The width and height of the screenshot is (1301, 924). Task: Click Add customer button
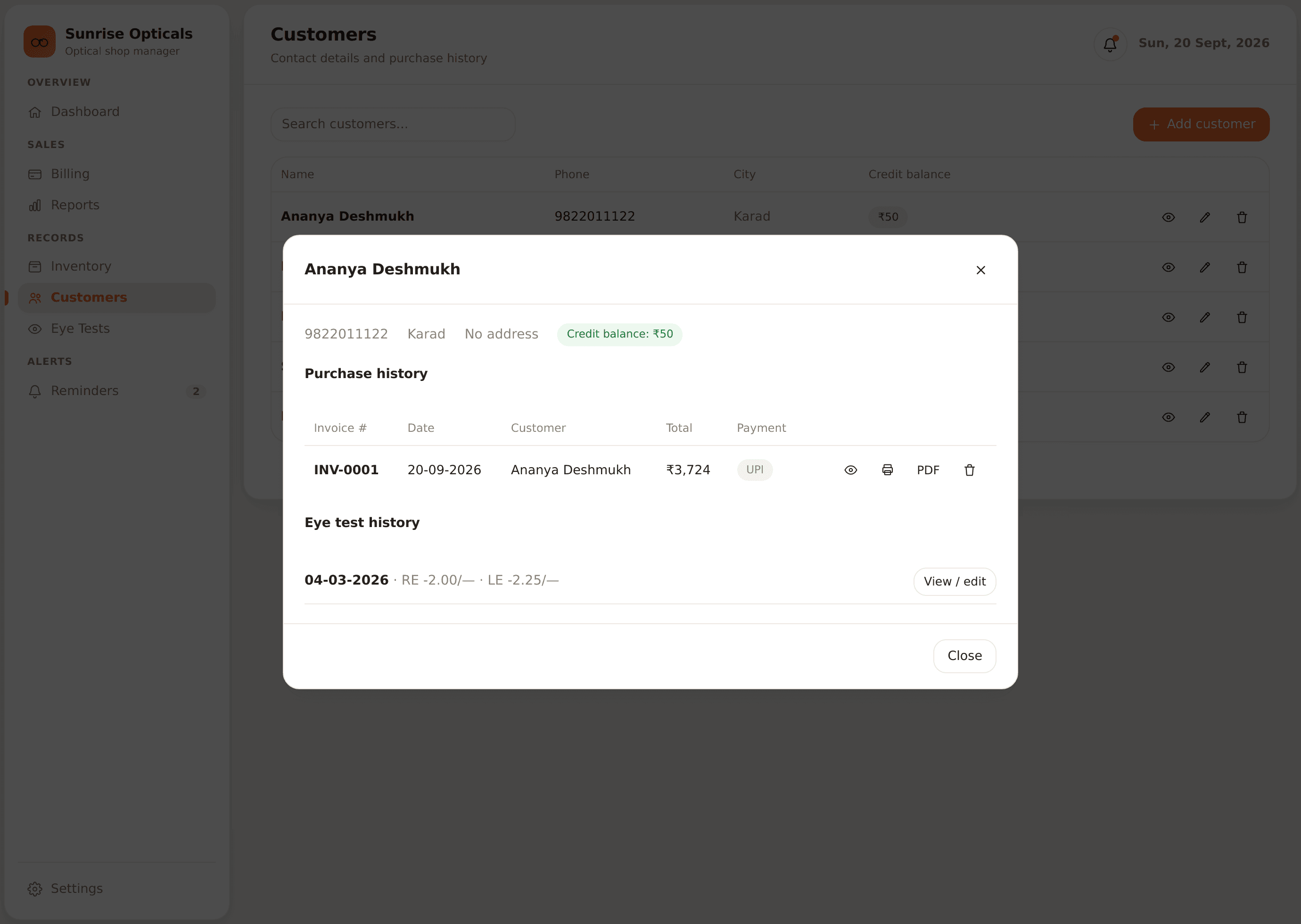[x=1201, y=124]
